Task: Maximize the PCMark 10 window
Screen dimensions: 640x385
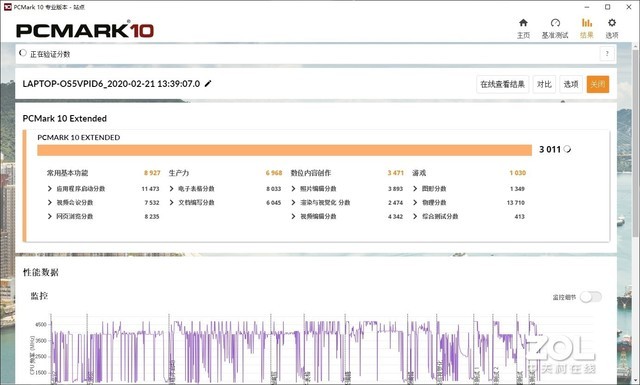Action: 607,7
